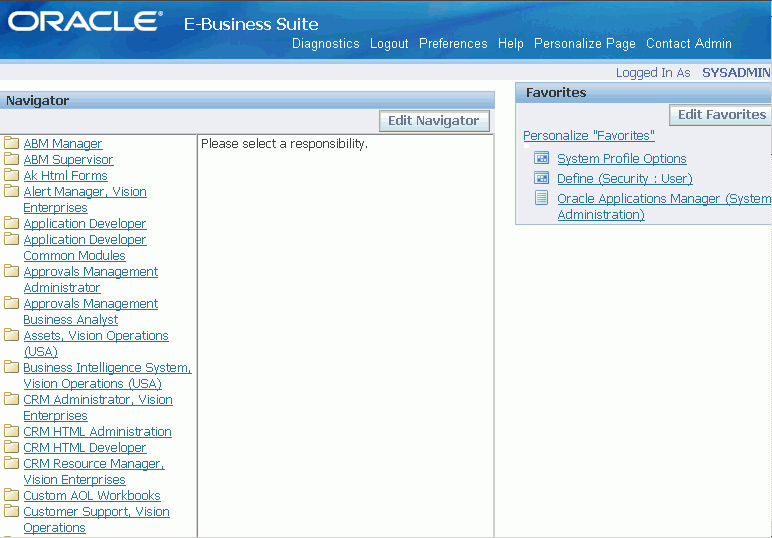Click the folder icon beside CRM HTML Administration
This screenshot has width=772, height=538.
12,431
